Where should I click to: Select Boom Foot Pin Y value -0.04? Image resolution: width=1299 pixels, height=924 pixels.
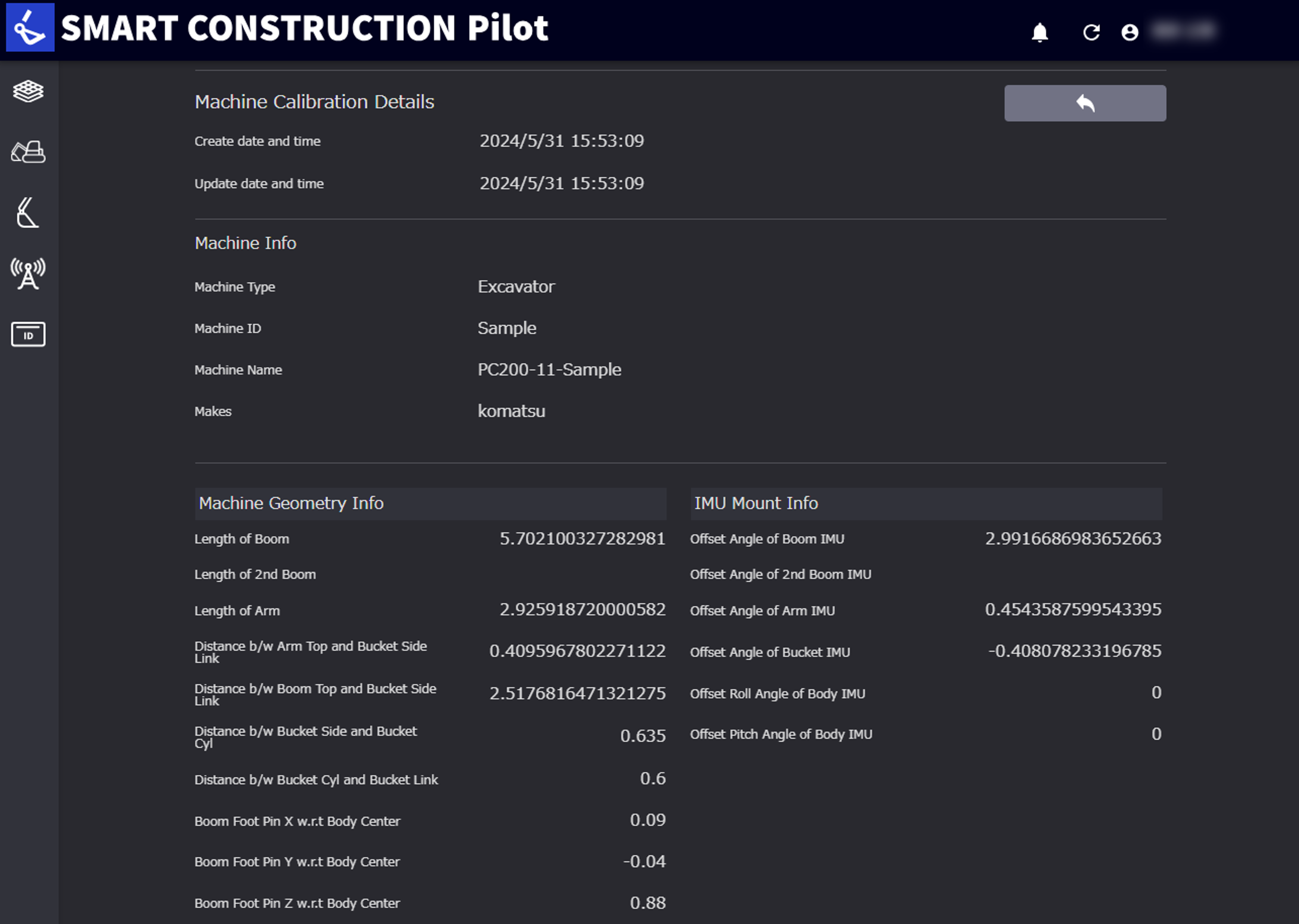[644, 861]
